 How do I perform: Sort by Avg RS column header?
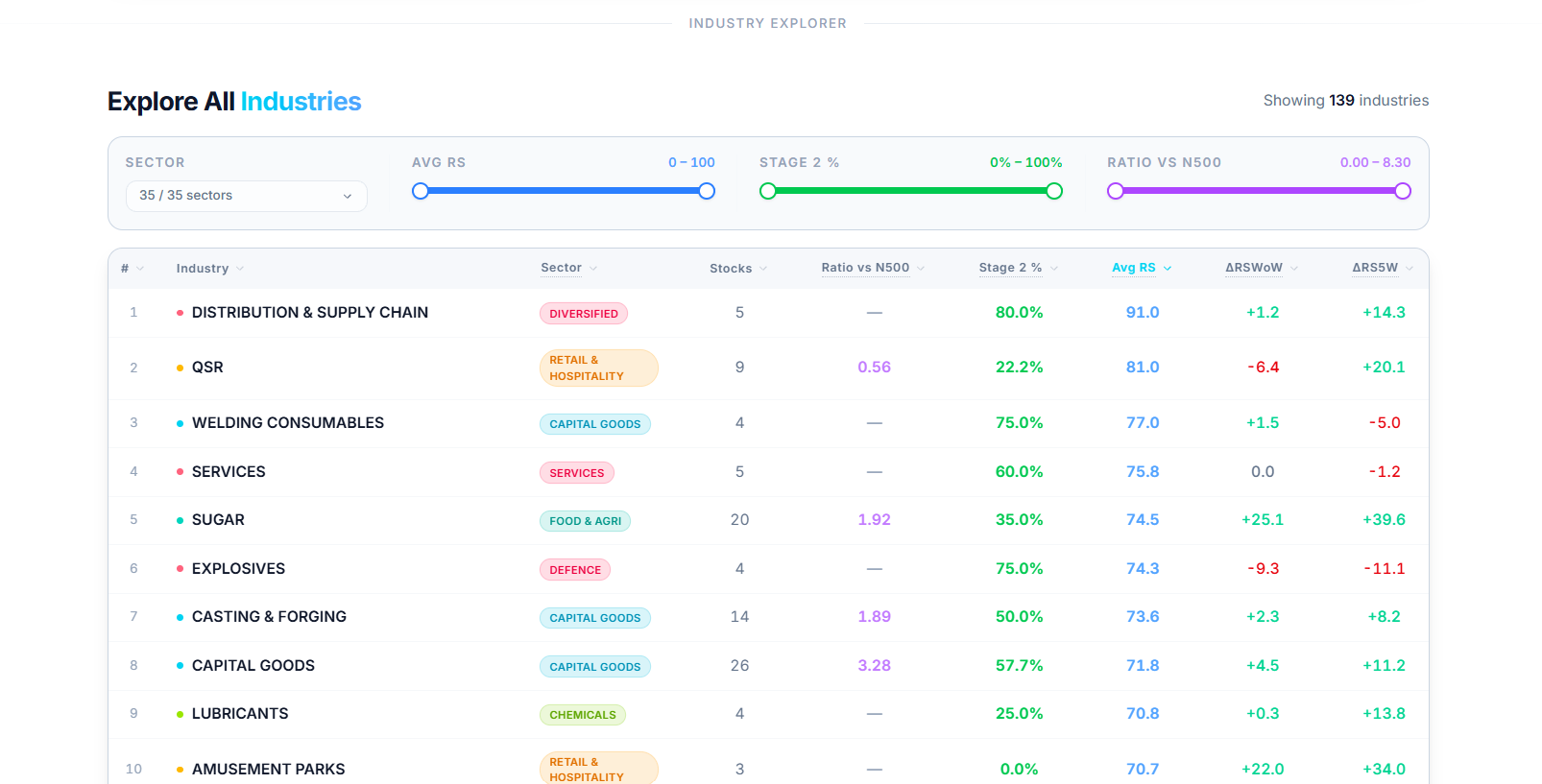point(1142,268)
